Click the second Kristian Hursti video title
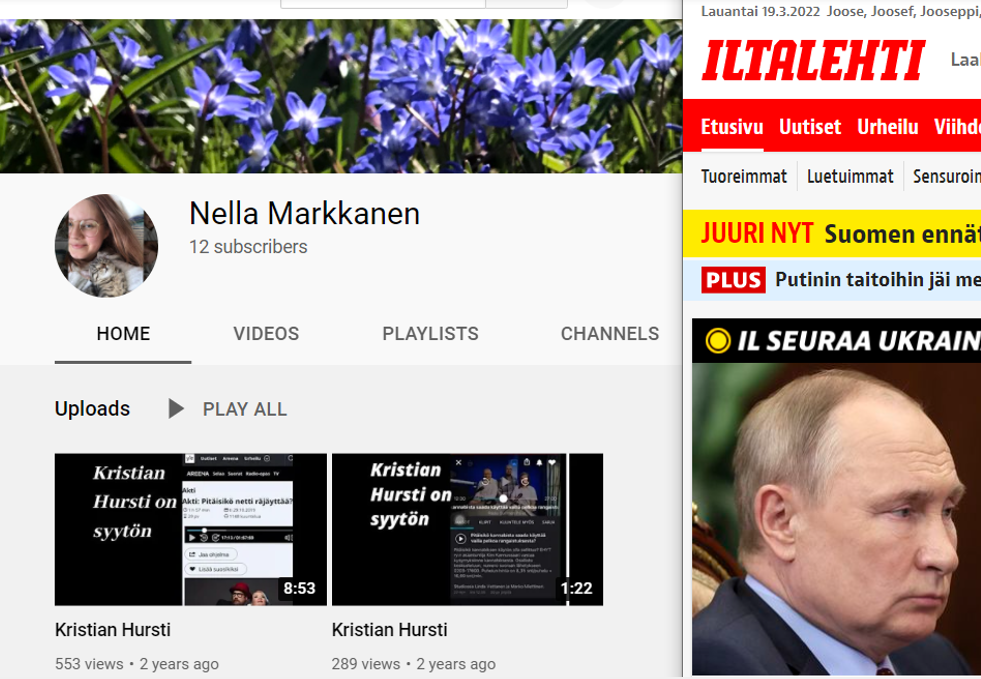 390,630
